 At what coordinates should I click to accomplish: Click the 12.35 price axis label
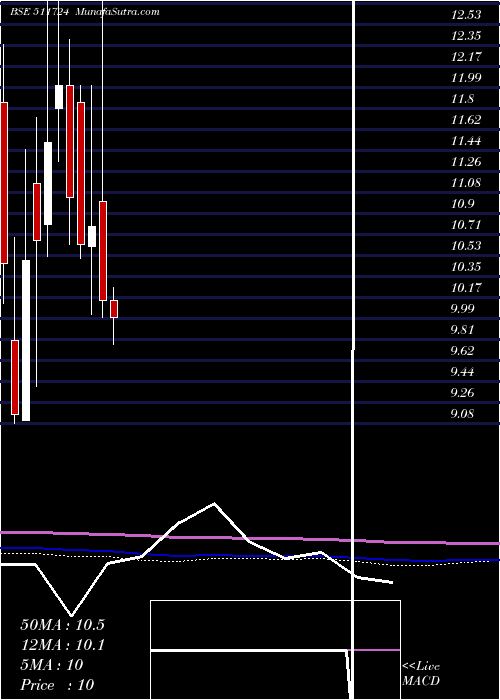[466, 36]
